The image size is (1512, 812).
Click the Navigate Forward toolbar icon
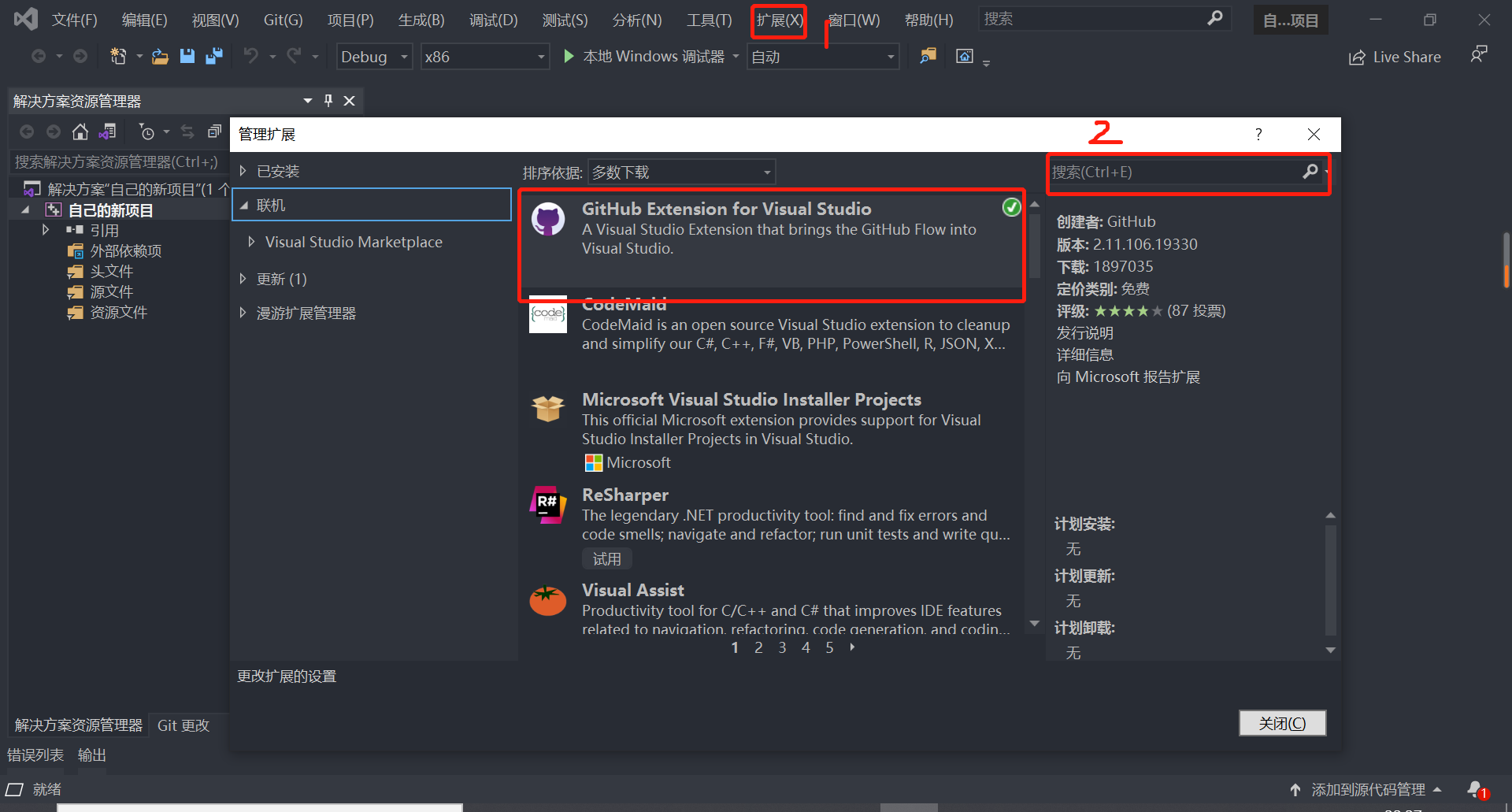(80, 56)
